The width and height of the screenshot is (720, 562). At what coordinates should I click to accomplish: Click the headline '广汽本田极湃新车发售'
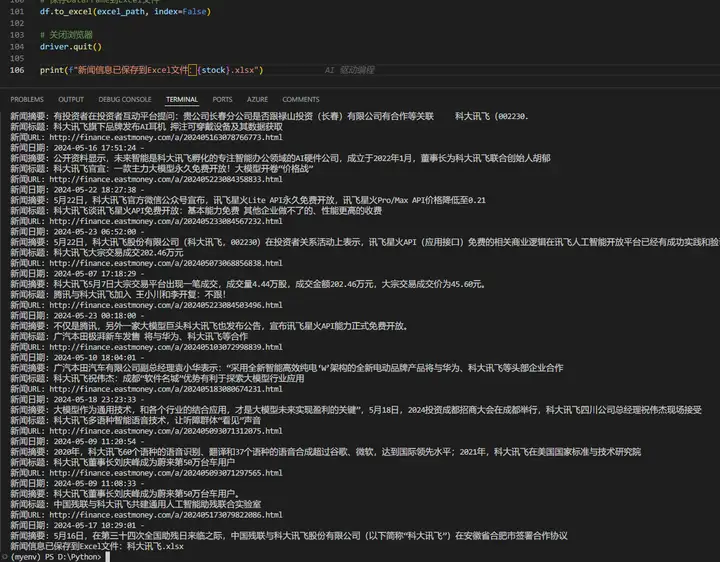tap(96, 337)
